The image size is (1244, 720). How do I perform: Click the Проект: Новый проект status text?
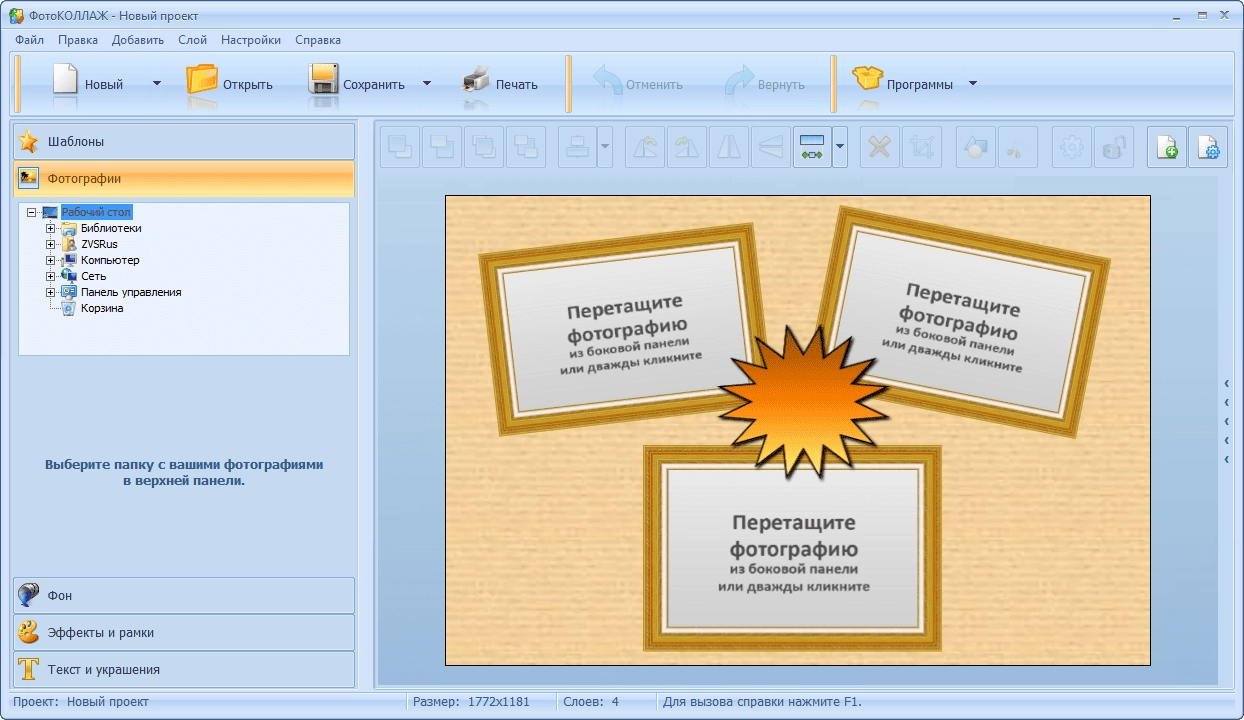(81, 702)
